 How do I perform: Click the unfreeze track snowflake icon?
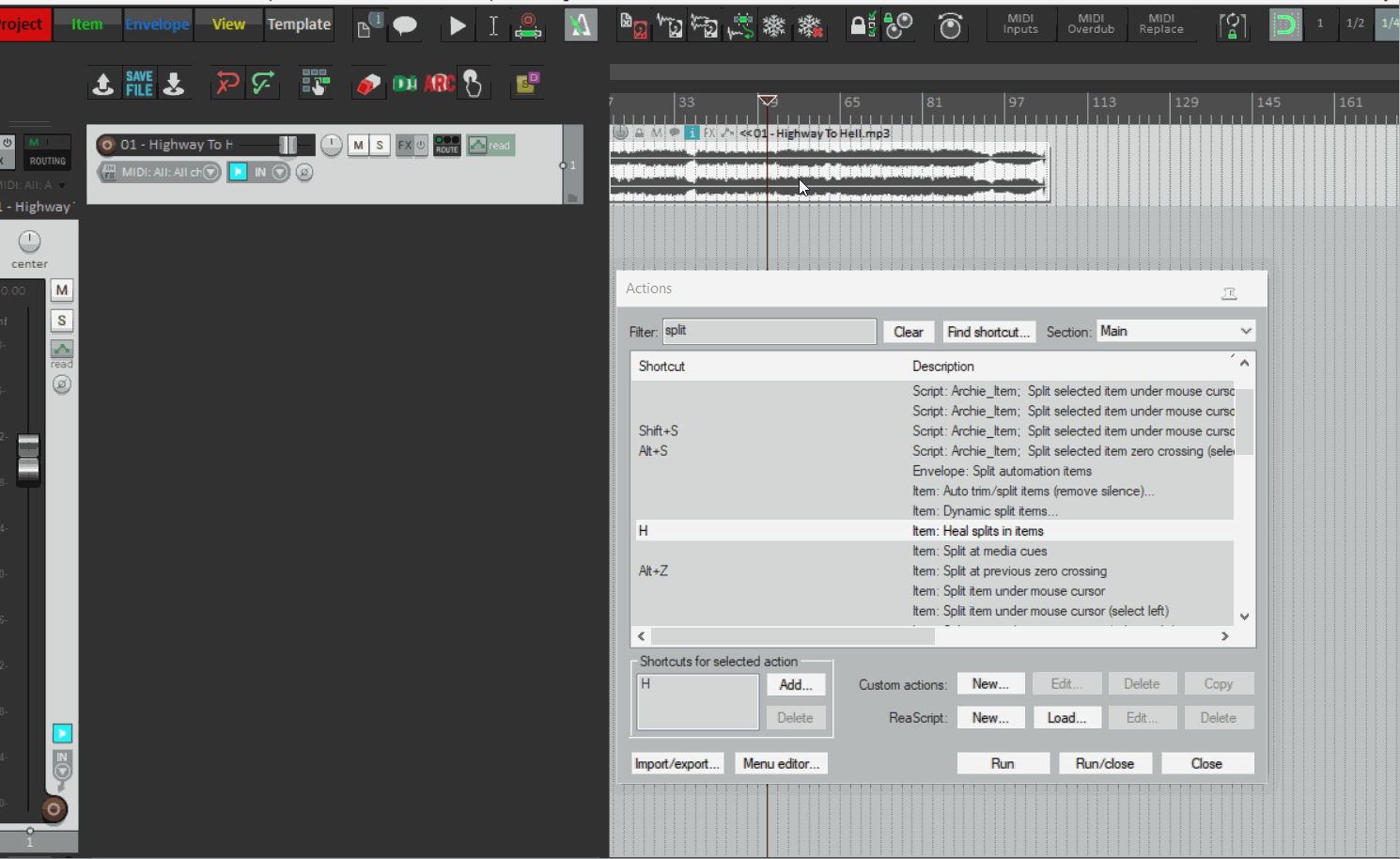pyautogui.click(x=810, y=25)
